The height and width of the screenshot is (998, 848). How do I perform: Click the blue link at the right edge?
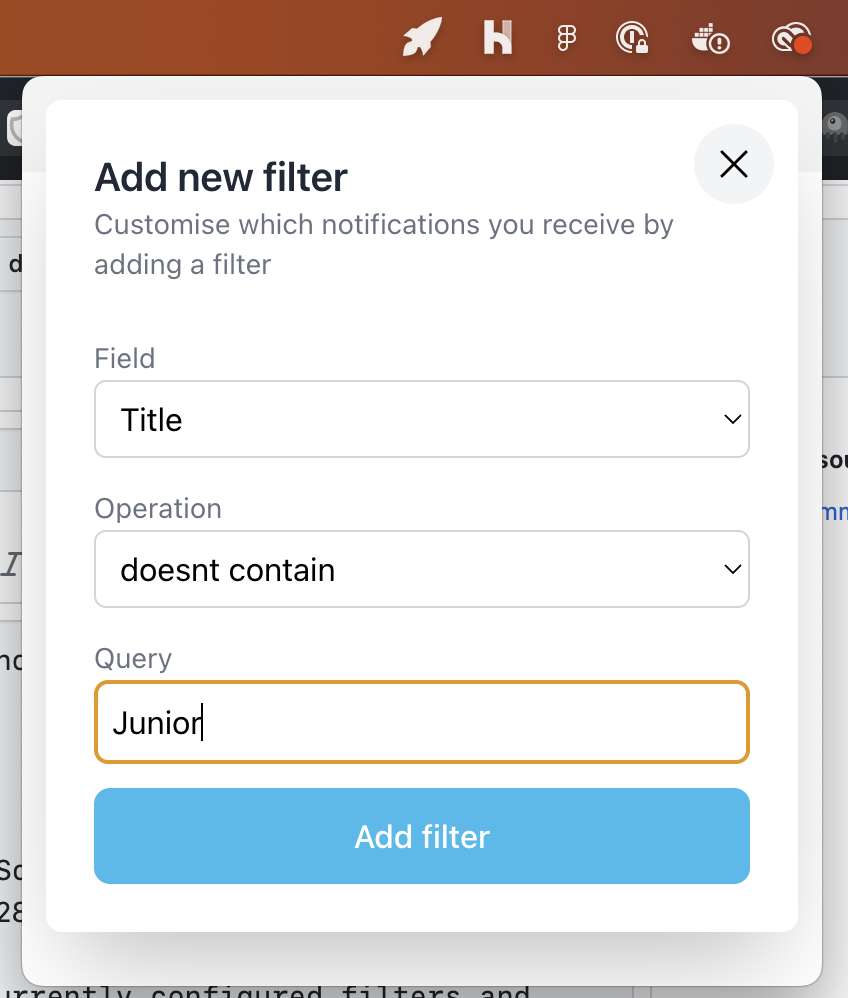(832, 513)
